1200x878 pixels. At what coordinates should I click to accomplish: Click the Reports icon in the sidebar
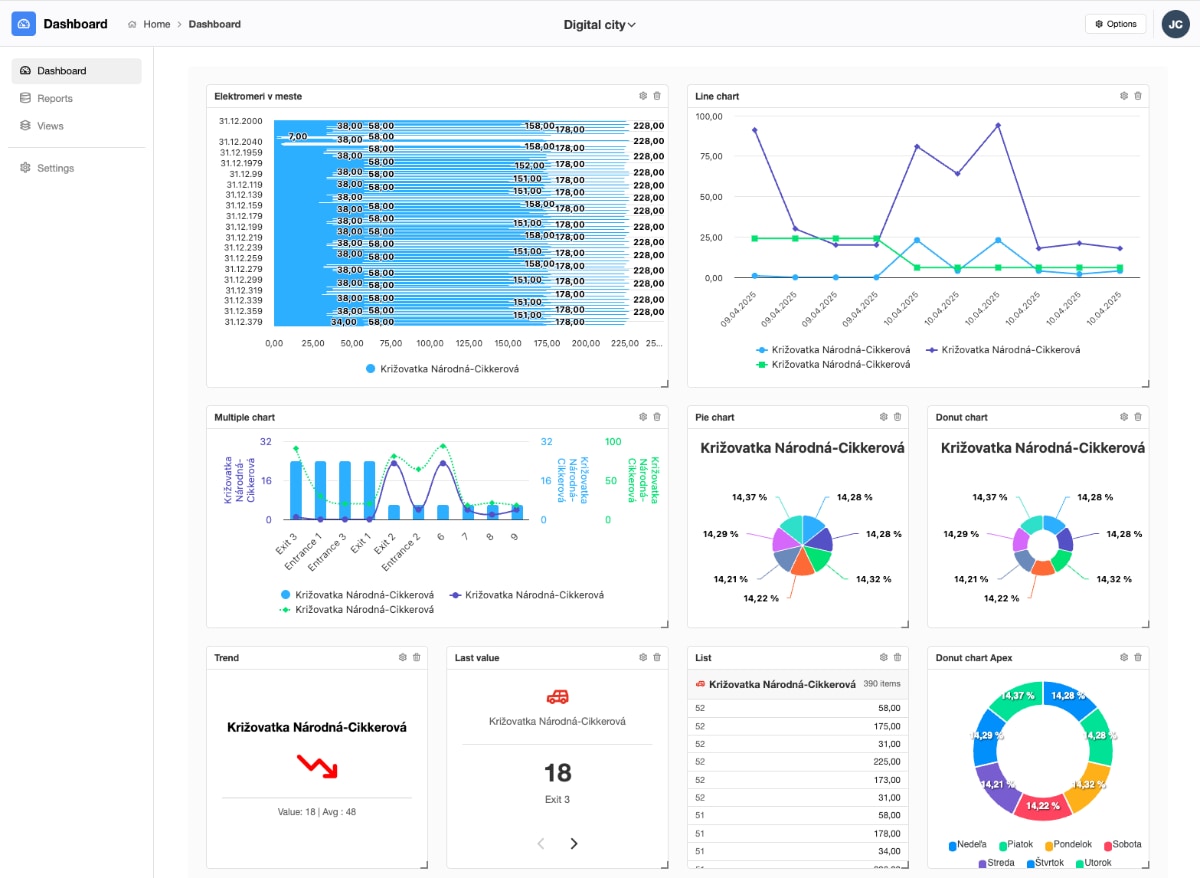coord(26,98)
